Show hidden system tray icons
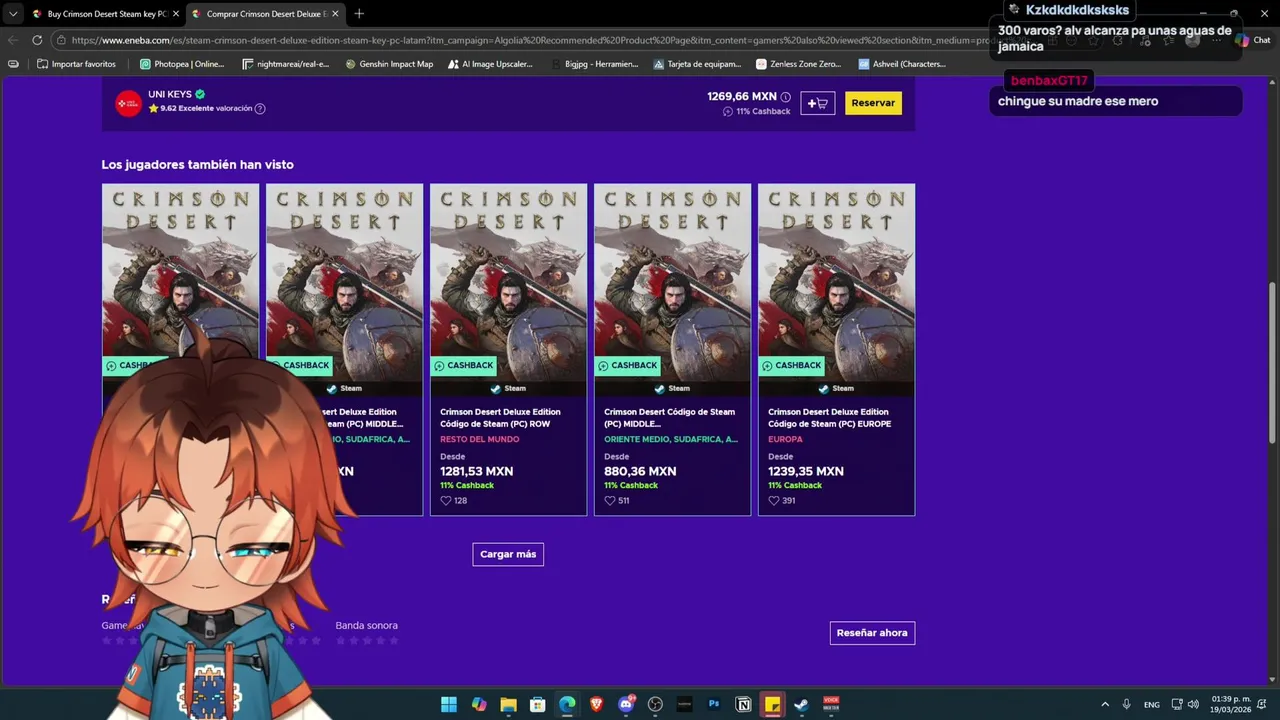The width and height of the screenshot is (1280, 720). coord(1105,704)
